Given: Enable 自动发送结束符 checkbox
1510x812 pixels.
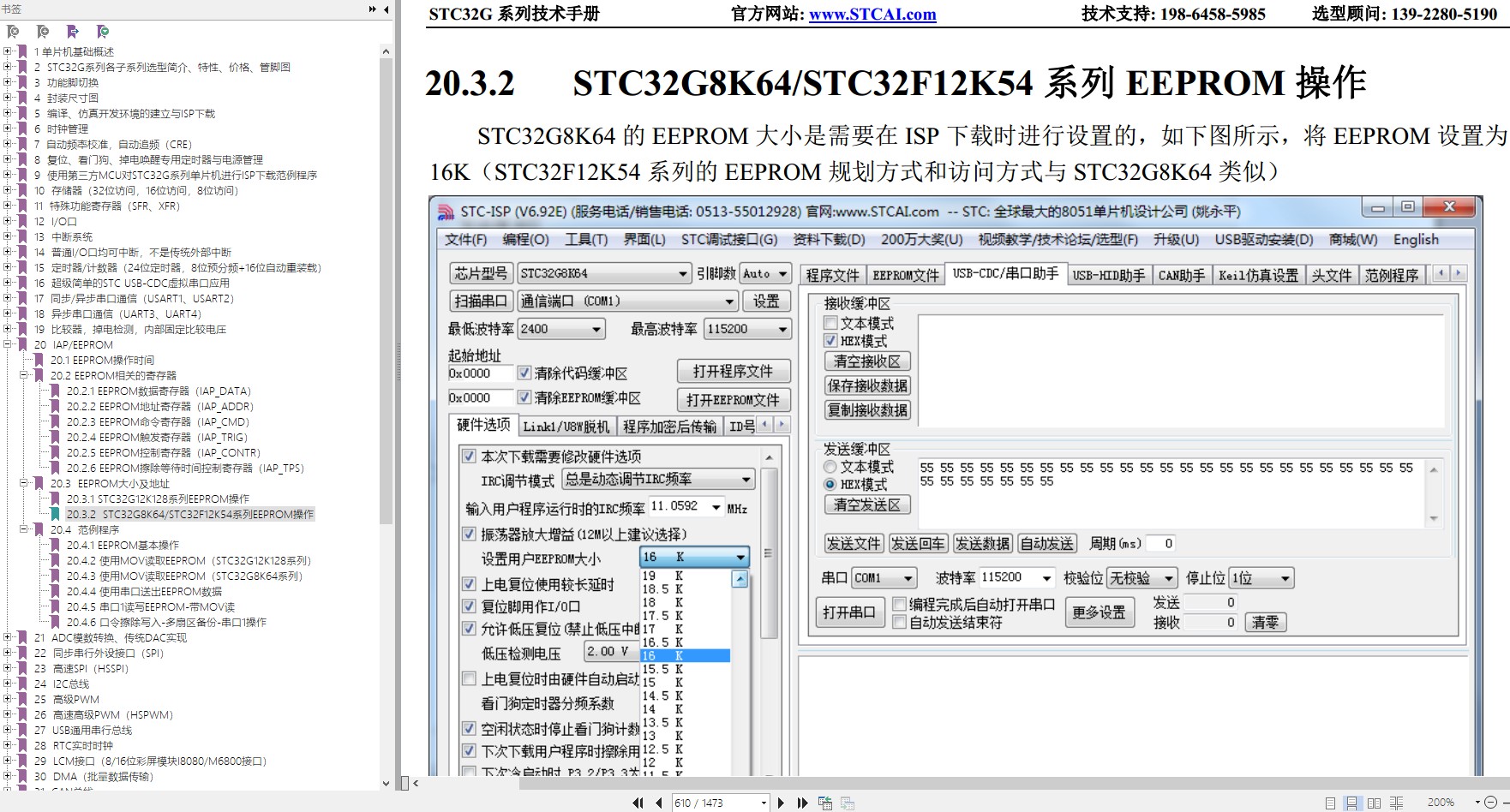Looking at the screenshot, I should (899, 622).
